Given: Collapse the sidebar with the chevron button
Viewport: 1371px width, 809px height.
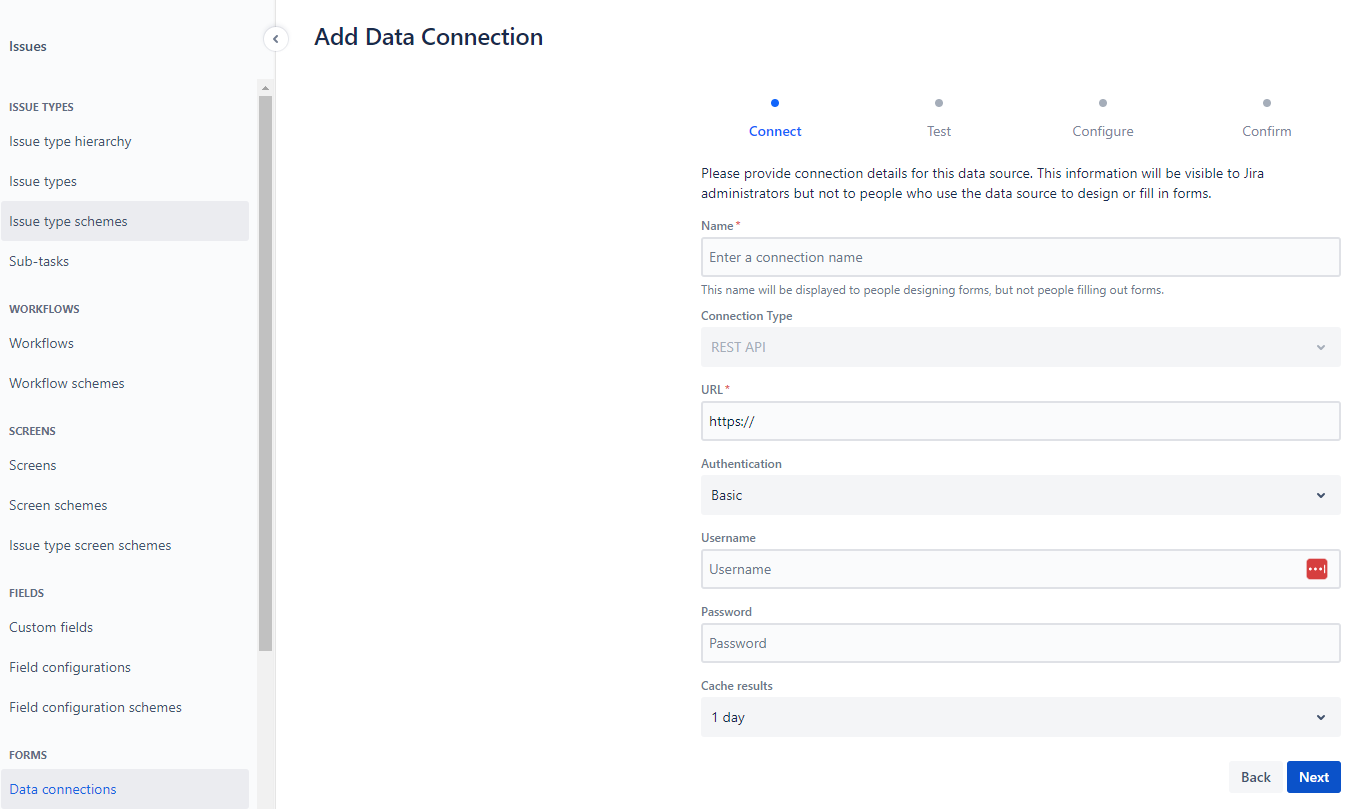Looking at the screenshot, I should click(x=275, y=39).
